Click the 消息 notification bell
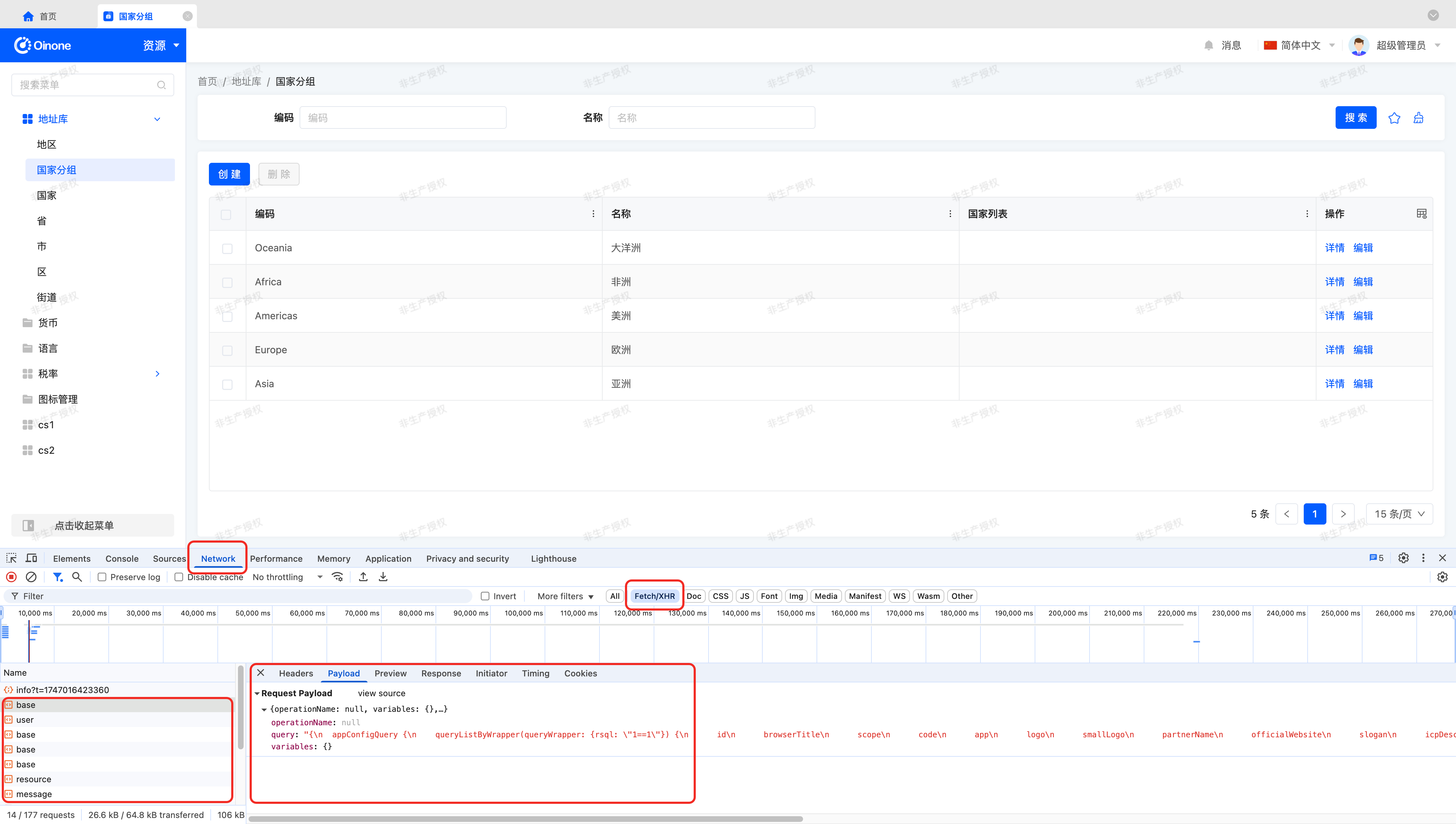Viewport: 1456px width, 824px height. click(x=1208, y=45)
